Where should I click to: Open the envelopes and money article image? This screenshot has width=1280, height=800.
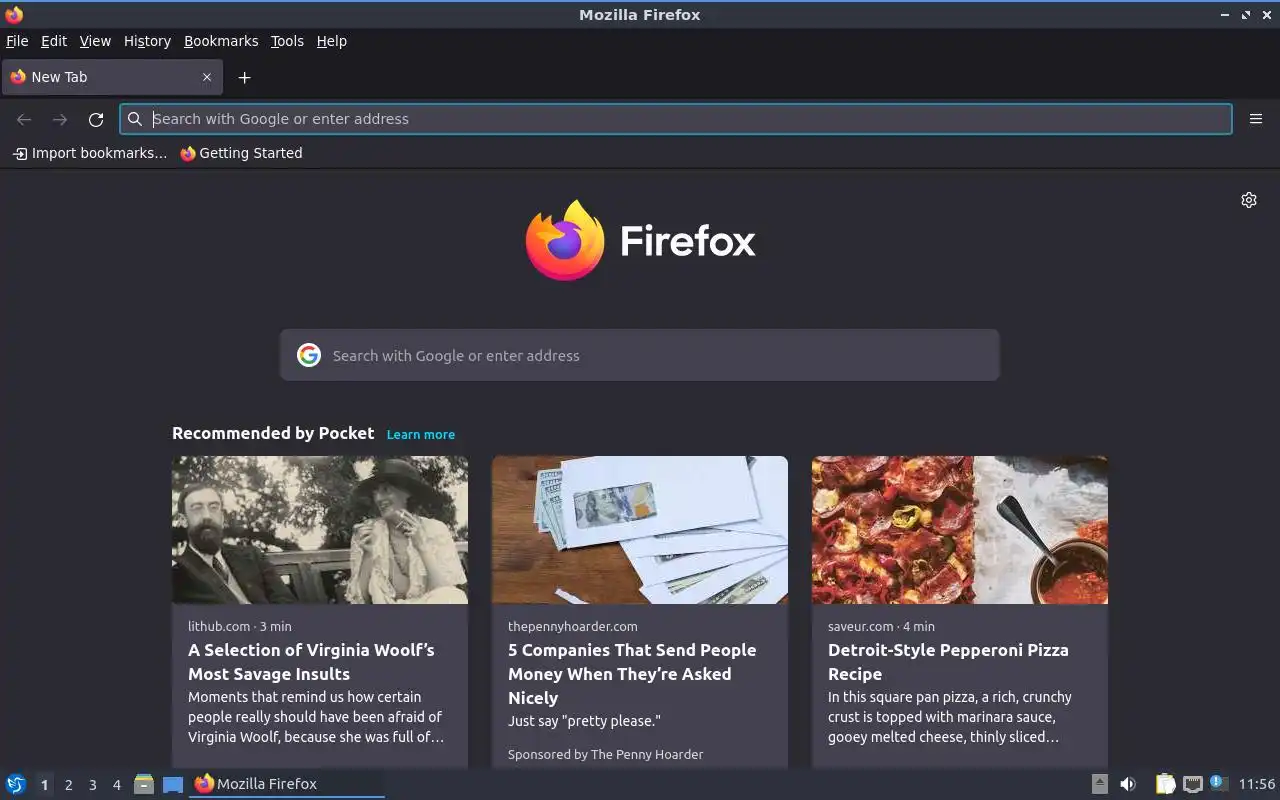click(x=640, y=530)
